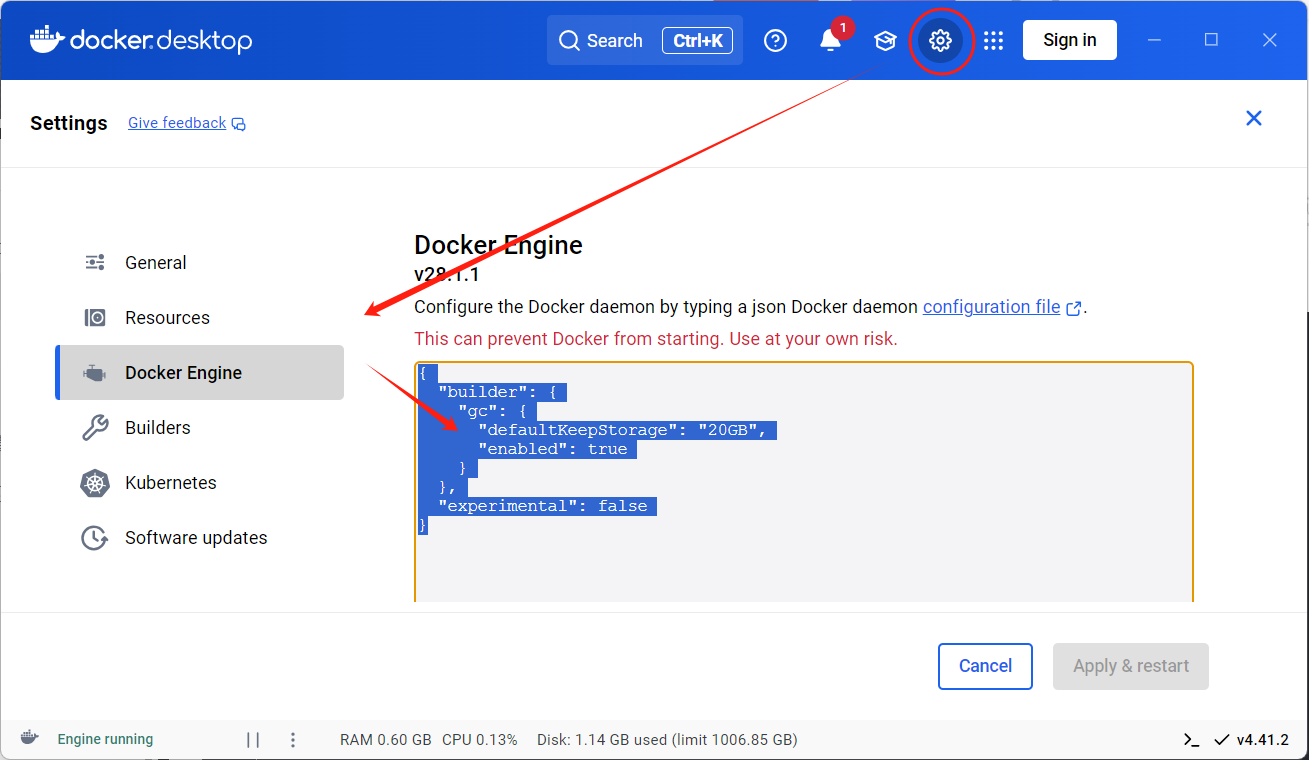The height and width of the screenshot is (760, 1309).
Task: Select the Docker Engine section
Action: (199, 373)
